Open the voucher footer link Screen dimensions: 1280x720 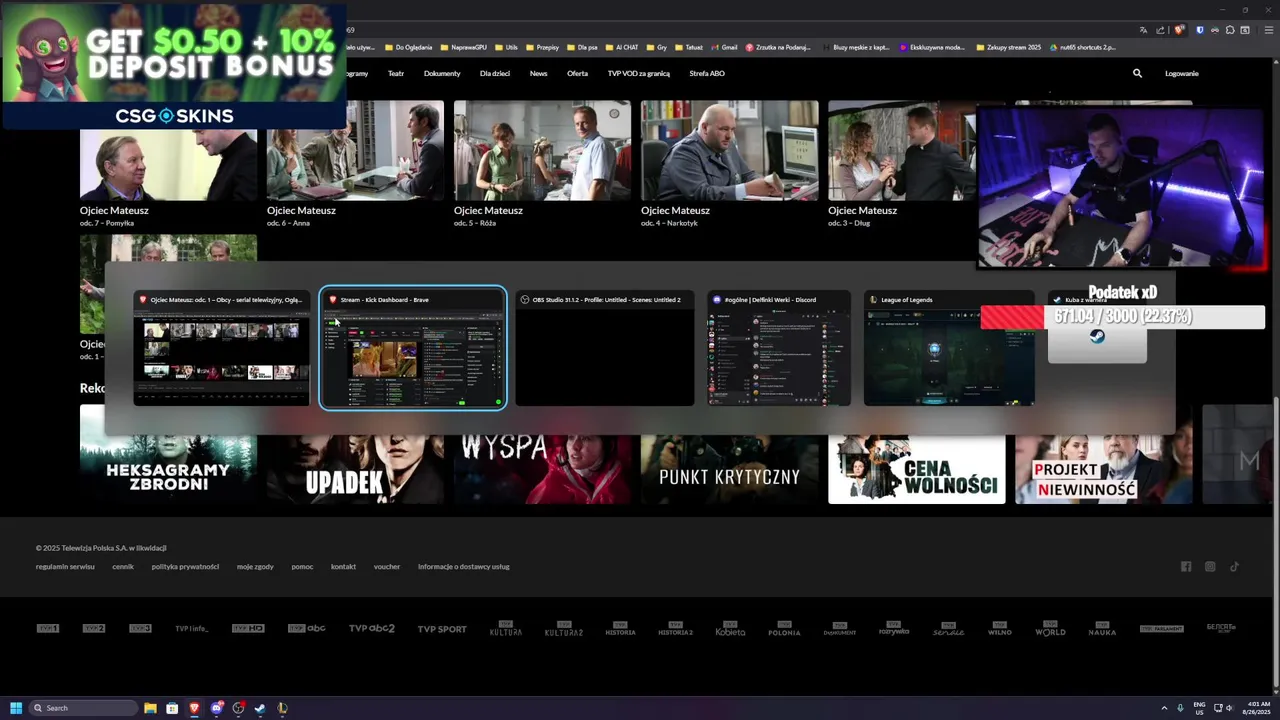[x=387, y=566]
